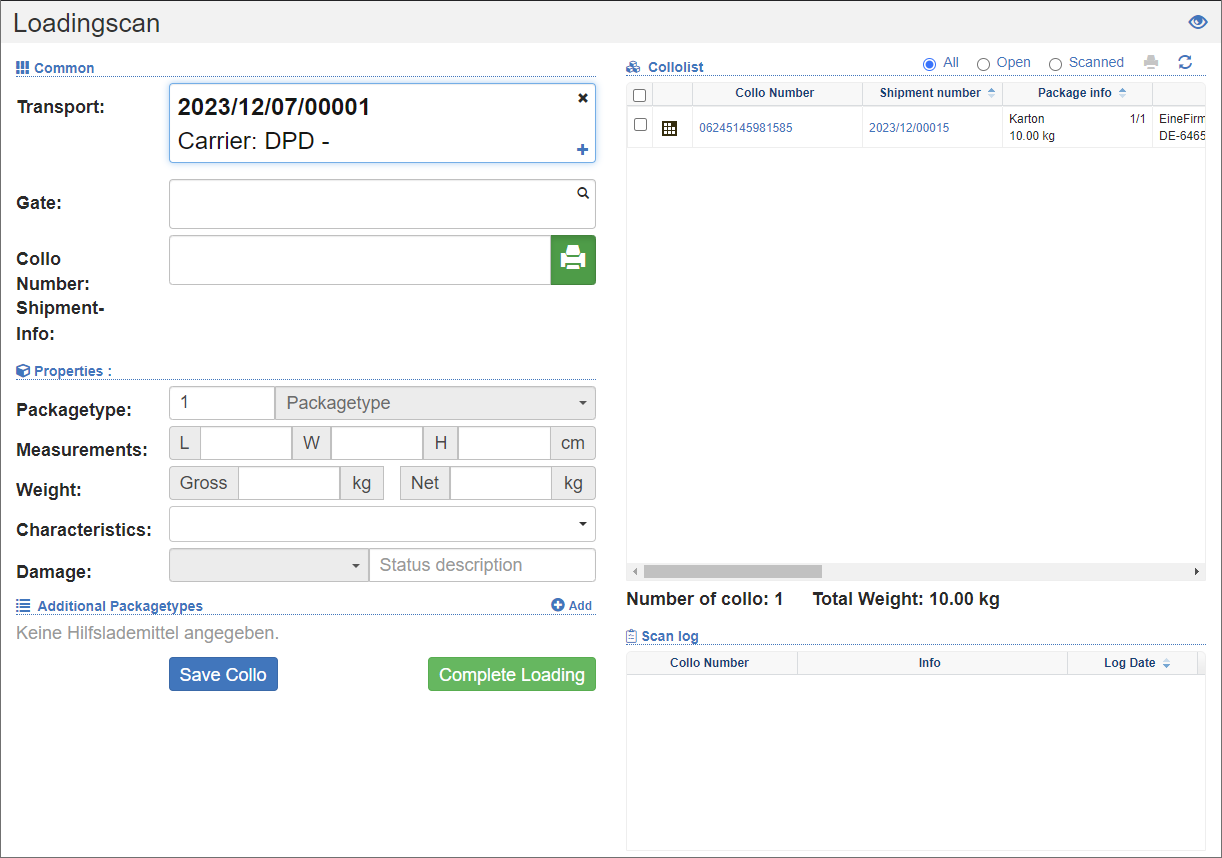Screen dimensions: 1222x858
Task: Click the grid icon in collo row
Action: (x=670, y=128)
